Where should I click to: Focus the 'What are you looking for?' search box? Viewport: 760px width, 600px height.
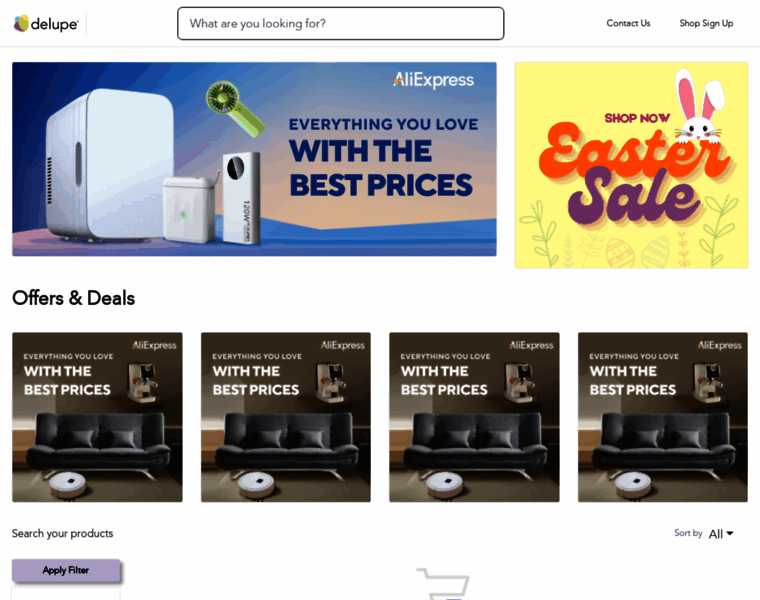(x=340, y=23)
